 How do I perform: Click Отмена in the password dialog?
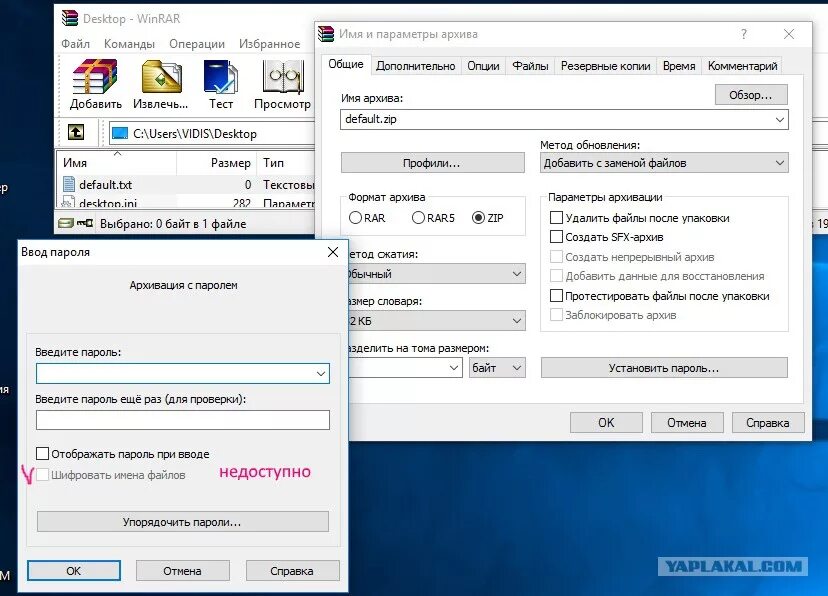click(182, 571)
